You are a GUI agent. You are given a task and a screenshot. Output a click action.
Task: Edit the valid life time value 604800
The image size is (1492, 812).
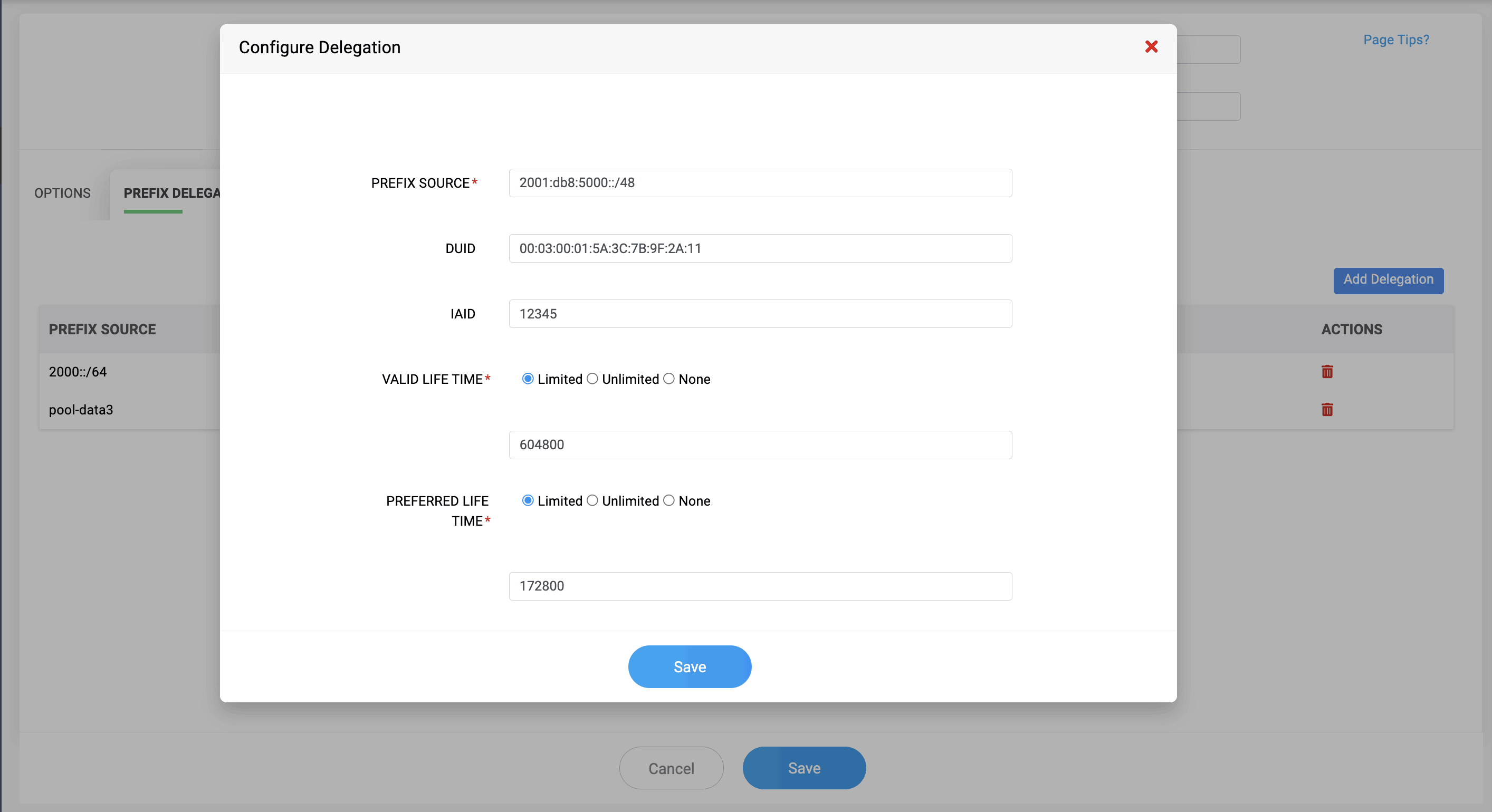click(760, 444)
